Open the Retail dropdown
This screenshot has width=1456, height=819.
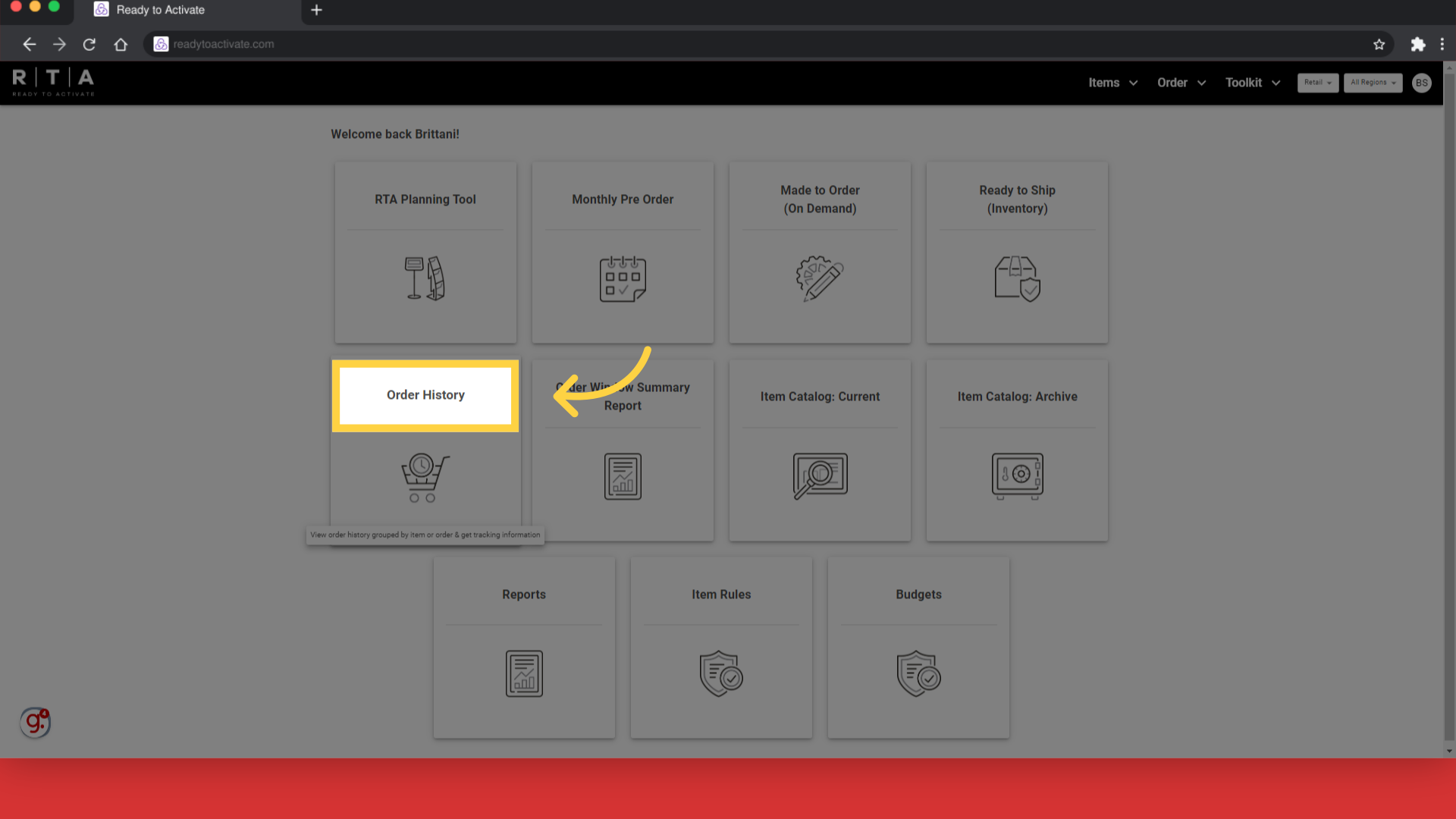tap(1318, 83)
